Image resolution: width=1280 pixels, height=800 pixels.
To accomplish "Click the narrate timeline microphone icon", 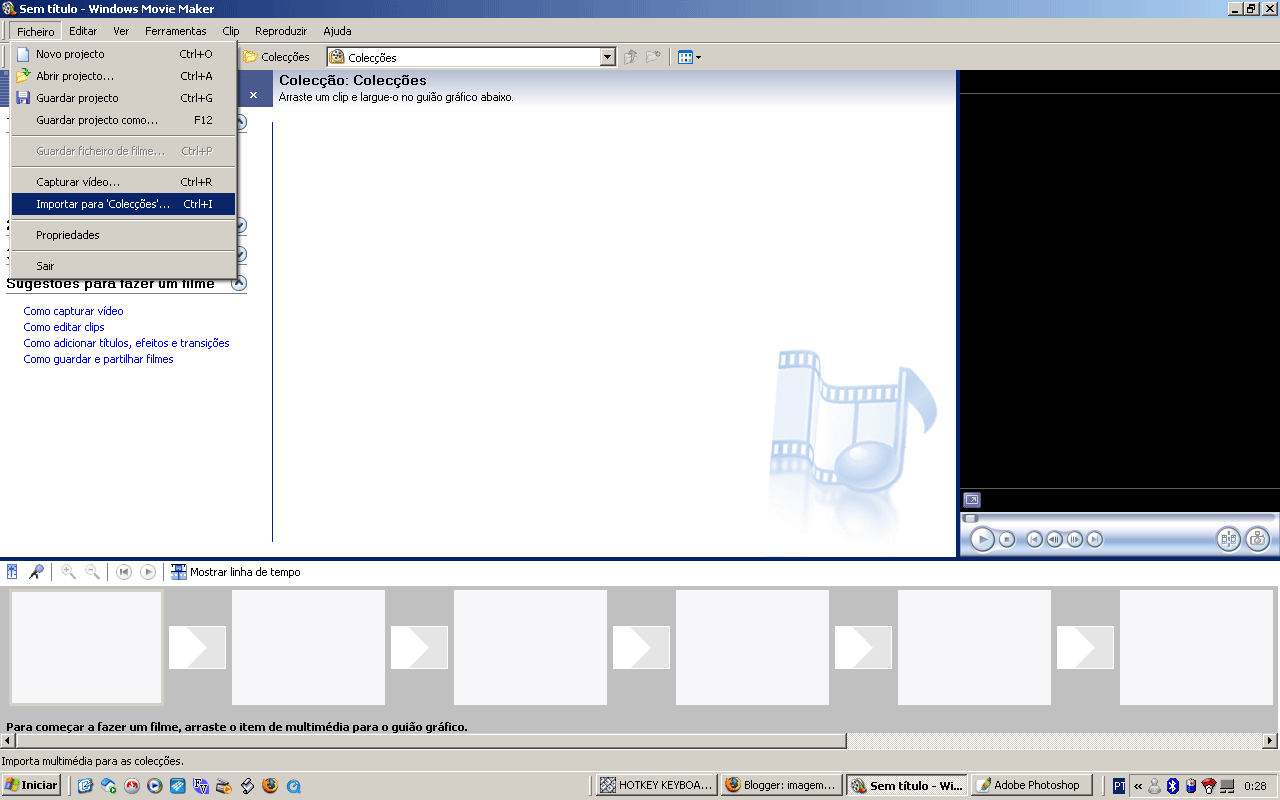I will (36, 572).
